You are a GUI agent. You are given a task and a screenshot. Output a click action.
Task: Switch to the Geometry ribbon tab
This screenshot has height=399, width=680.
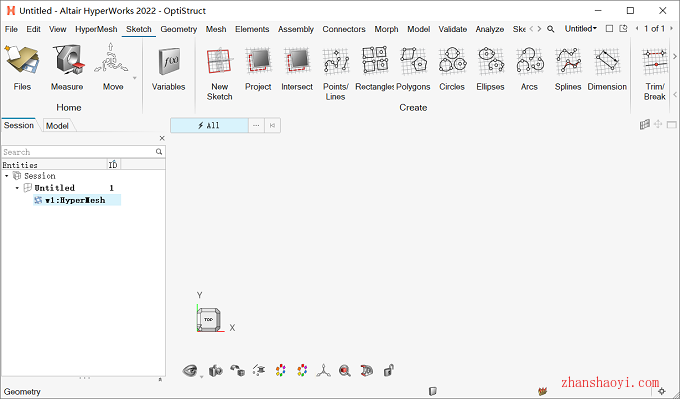[x=179, y=29]
